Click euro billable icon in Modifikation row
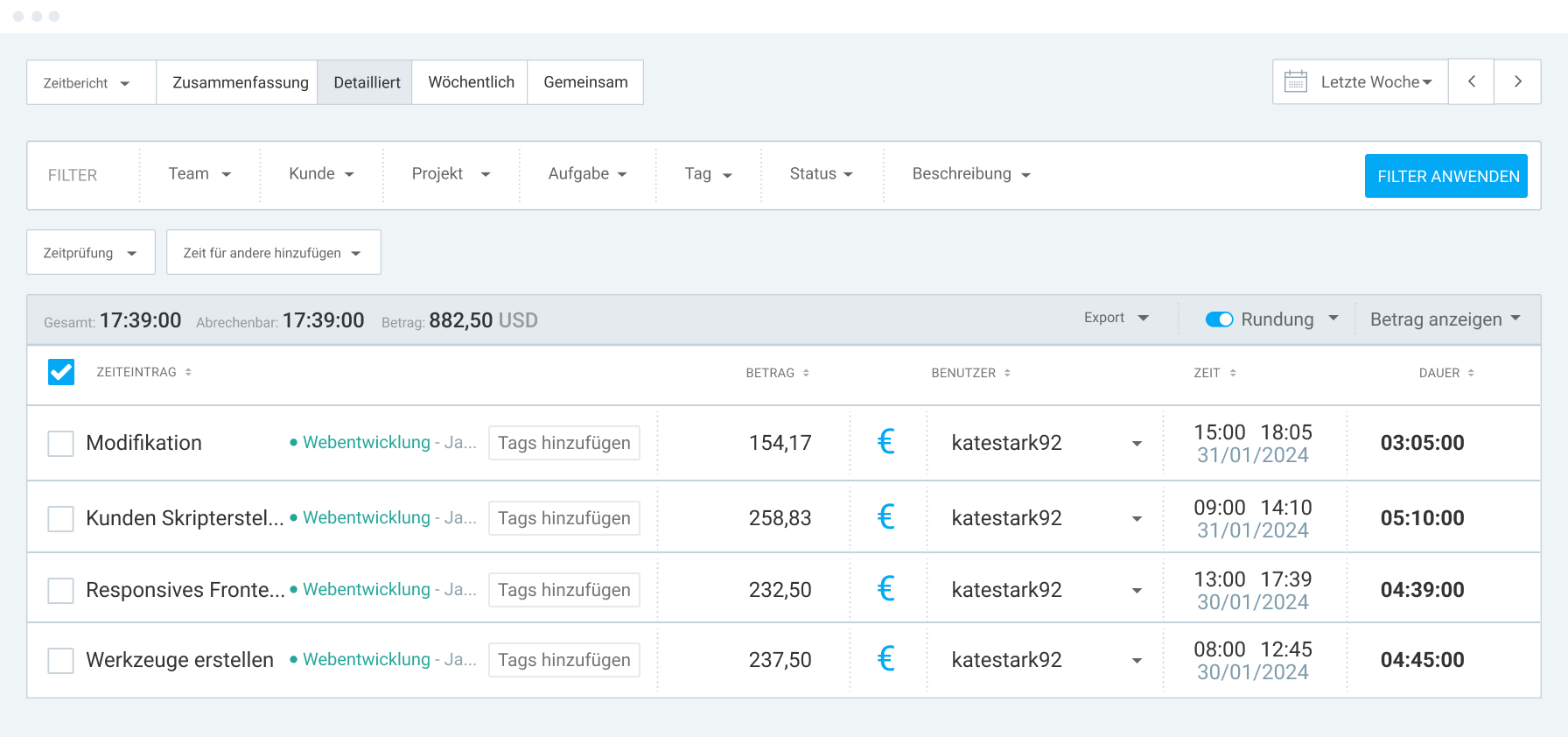The height and width of the screenshot is (737, 1568). 885,441
